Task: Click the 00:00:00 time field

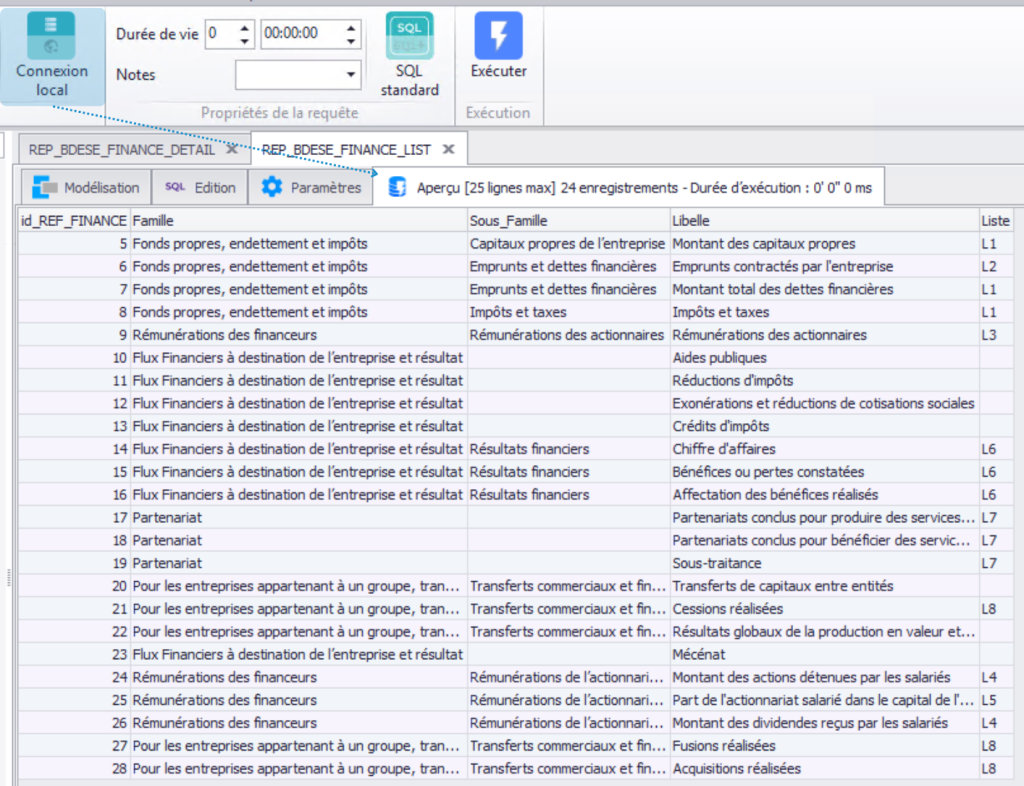Action: pyautogui.click(x=302, y=34)
